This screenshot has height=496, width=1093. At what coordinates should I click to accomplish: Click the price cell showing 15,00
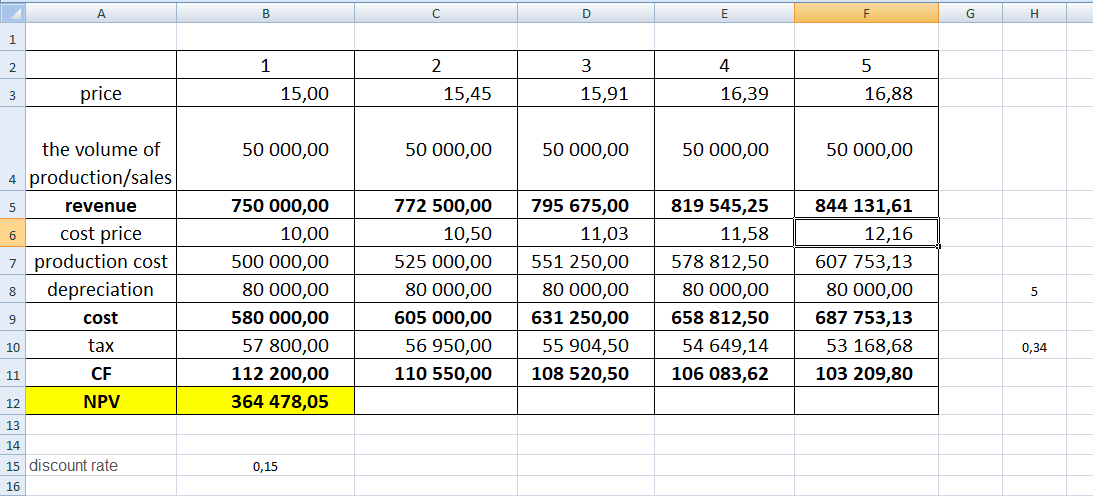point(265,94)
